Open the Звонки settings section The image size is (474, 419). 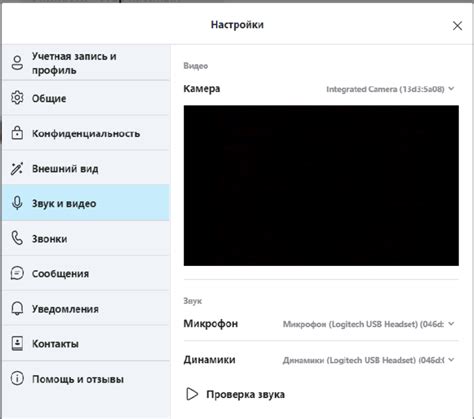point(86,239)
